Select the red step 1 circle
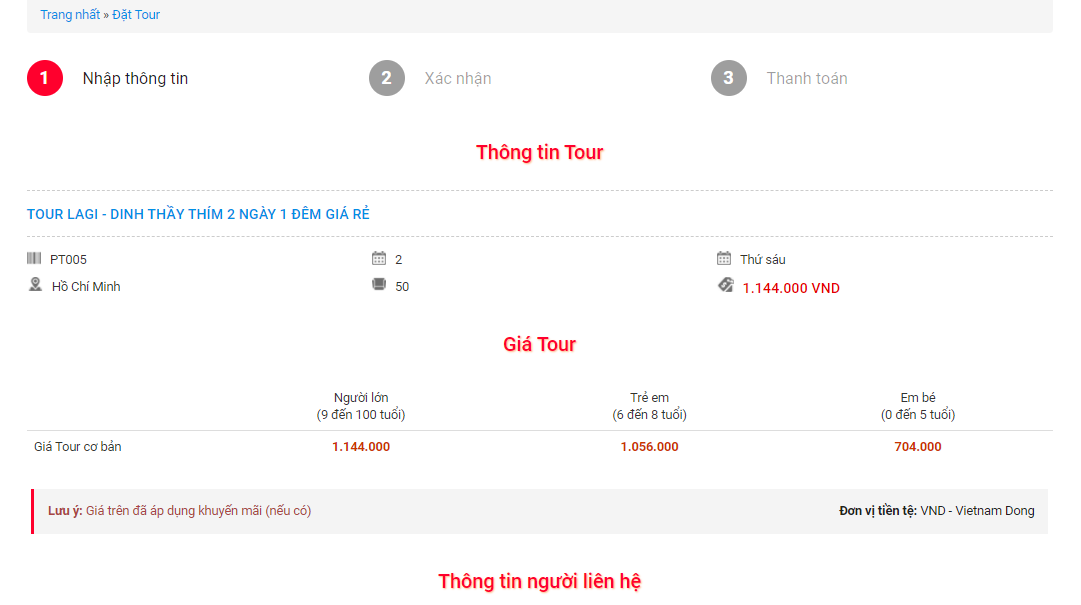The width and height of the screenshot is (1081, 605). point(45,78)
